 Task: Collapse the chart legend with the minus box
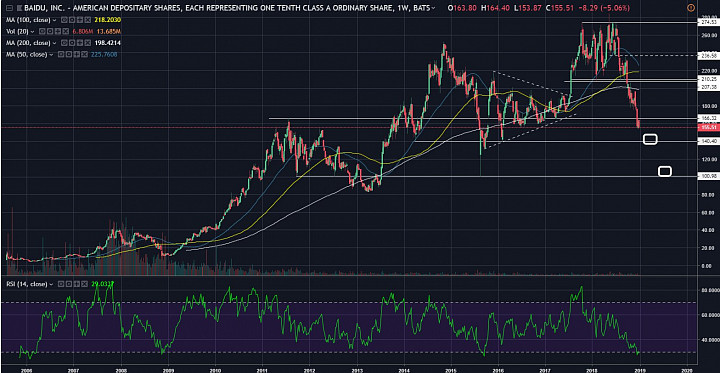(9, 8)
